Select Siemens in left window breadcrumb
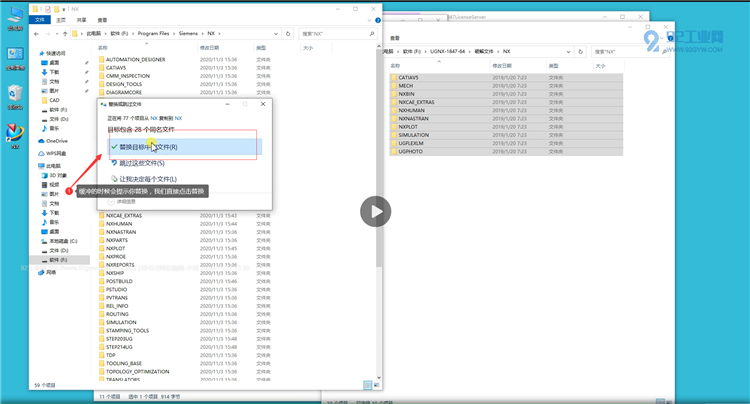 pos(188,33)
